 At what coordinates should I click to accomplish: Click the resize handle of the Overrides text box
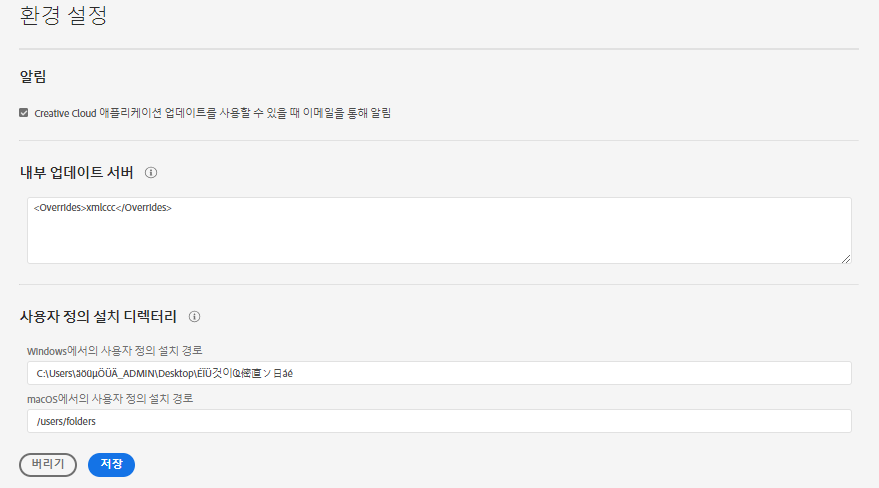(845, 258)
